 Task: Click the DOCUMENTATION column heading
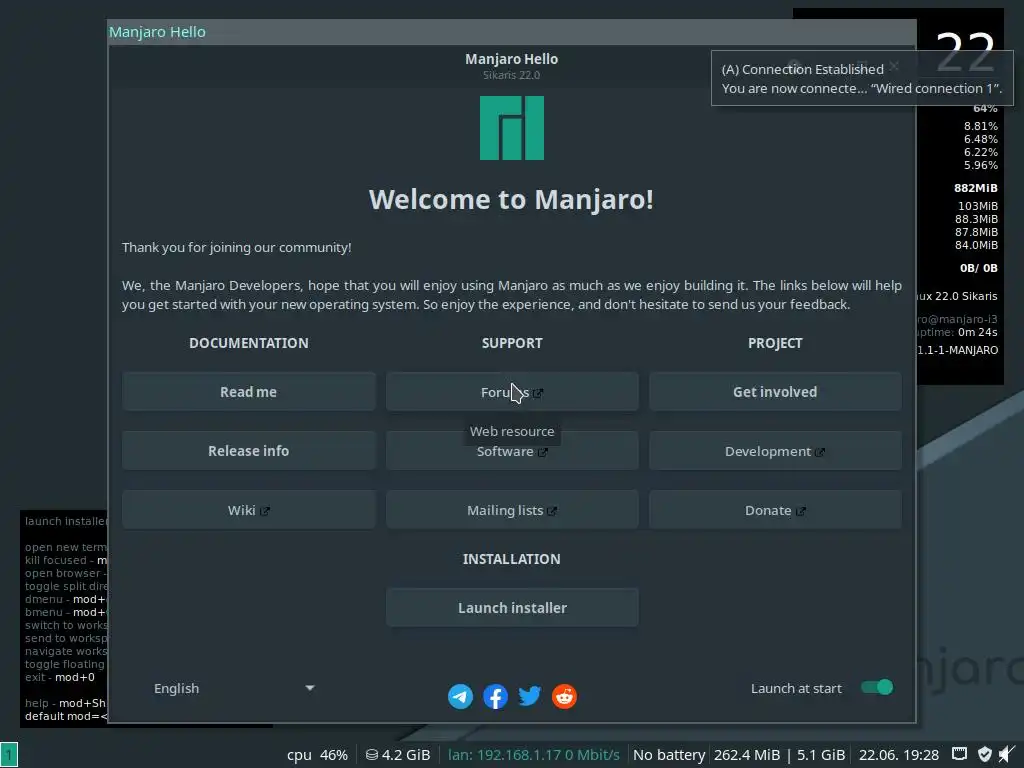[x=249, y=343]
